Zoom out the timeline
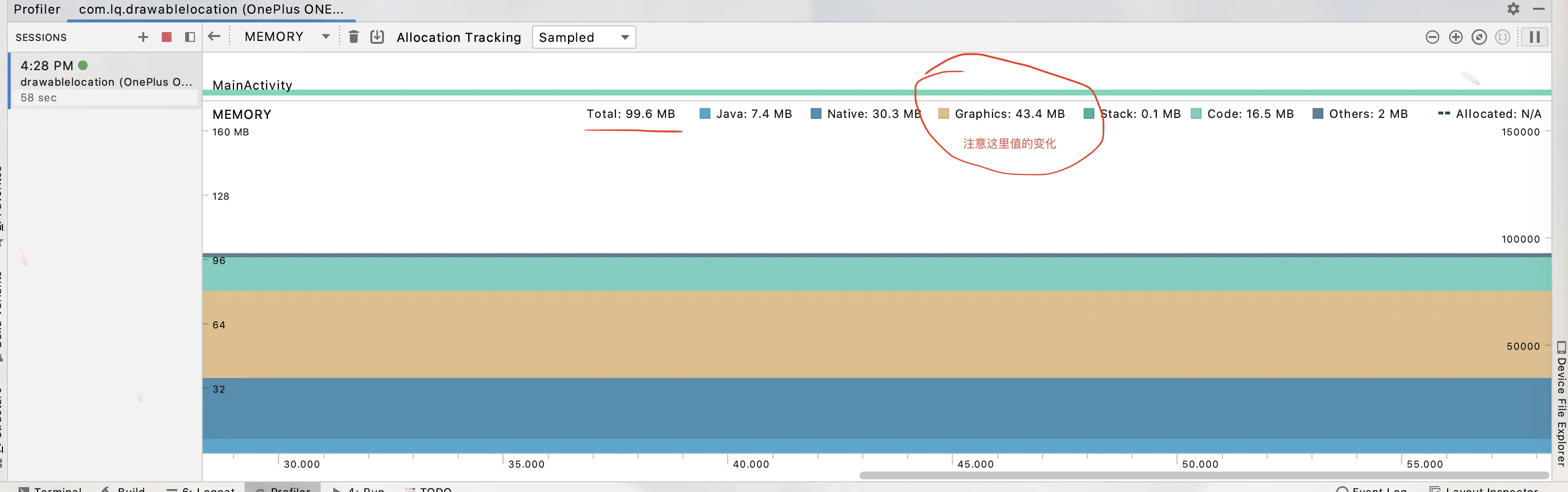 (x=1432, y=37)
